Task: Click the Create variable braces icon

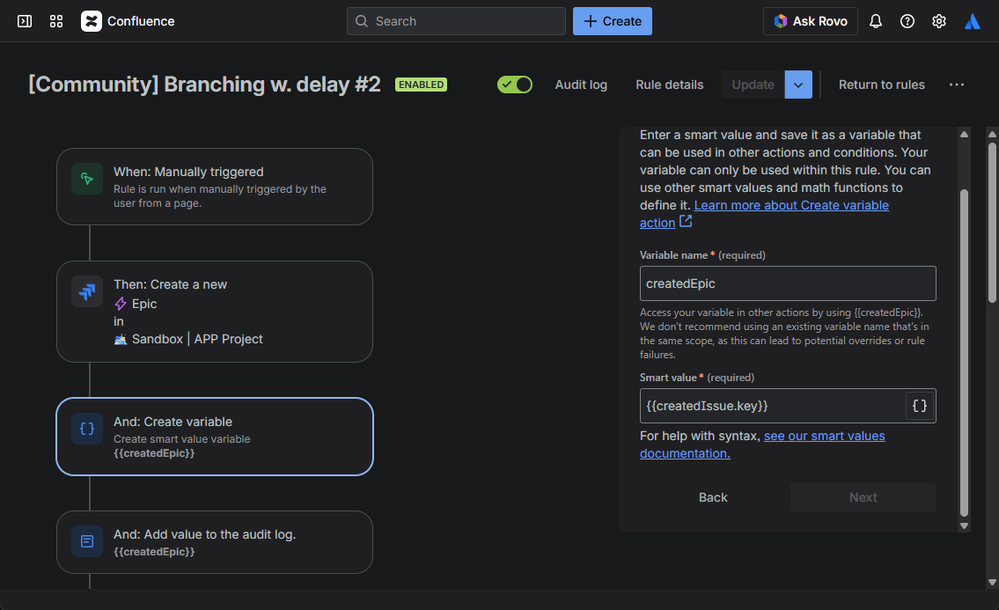Action: pyautogui.click(x=87, y=428)
